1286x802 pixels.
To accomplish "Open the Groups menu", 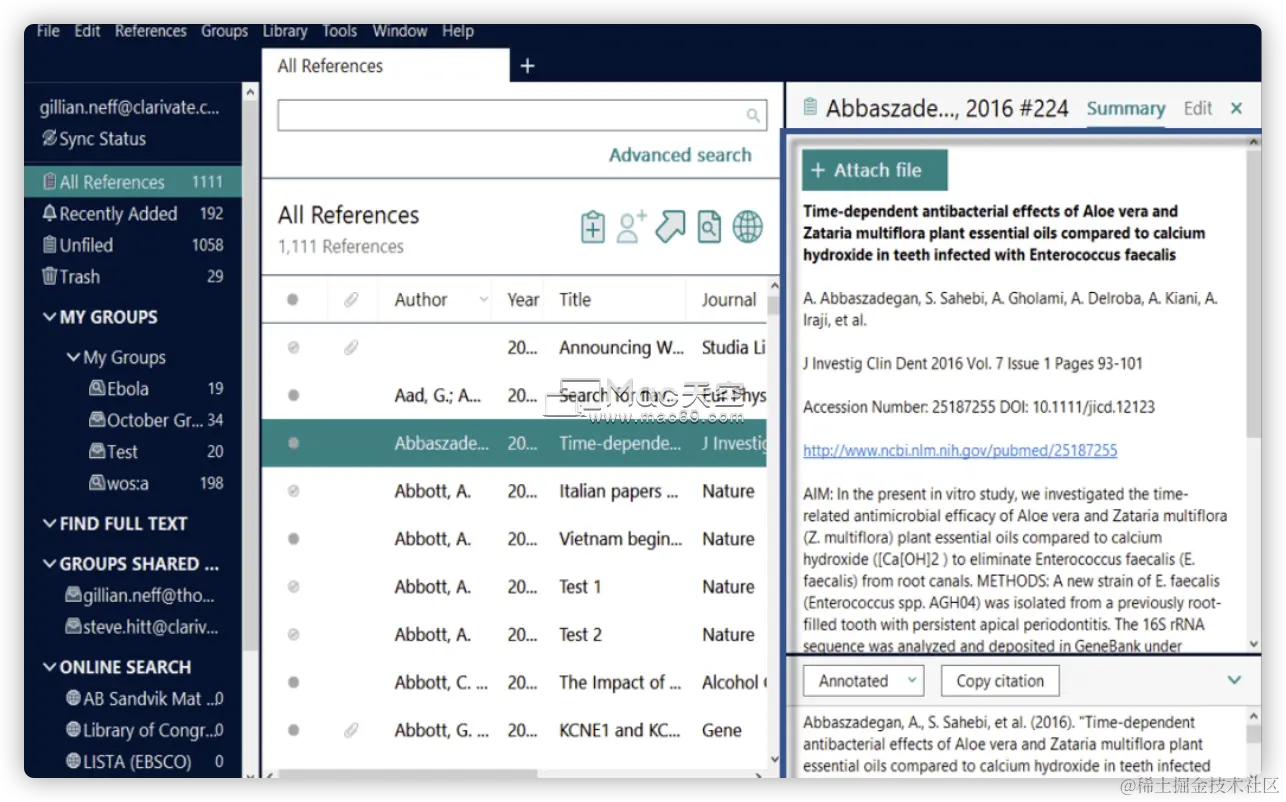I will (224, 31).
